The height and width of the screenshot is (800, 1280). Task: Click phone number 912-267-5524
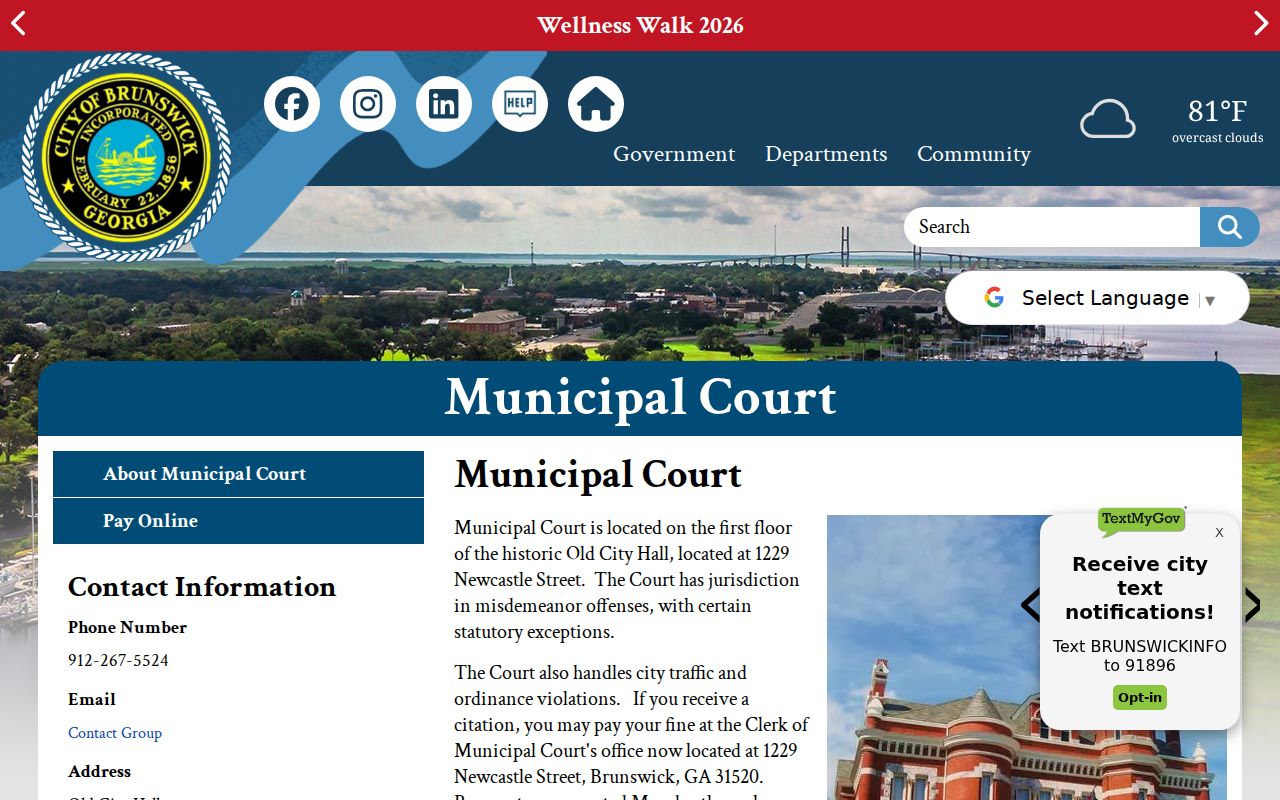[x=118, y=661]
